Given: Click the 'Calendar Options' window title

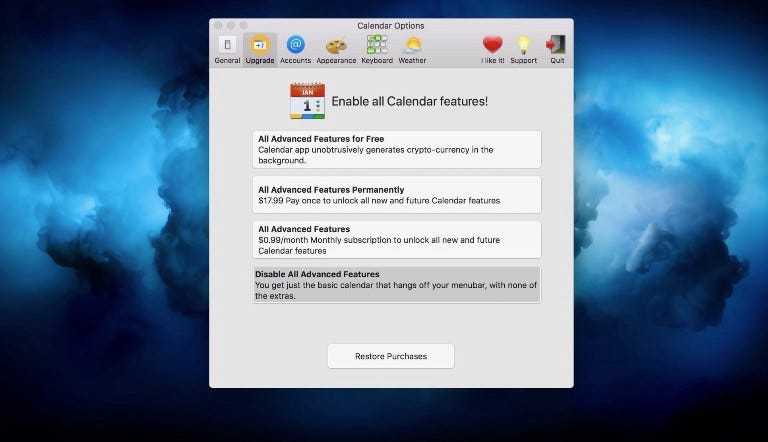Looking at the screenshot, I should 391,25.
